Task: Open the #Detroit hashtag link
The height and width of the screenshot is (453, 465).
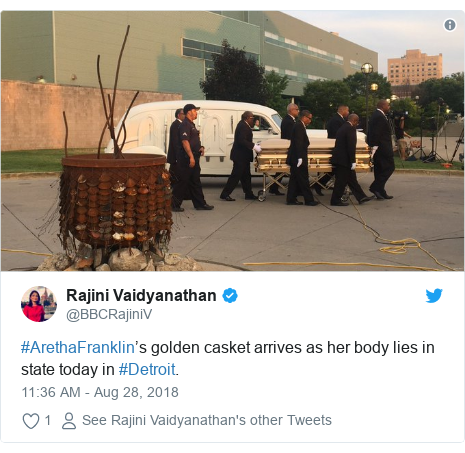Action: (x=147, y=369)
